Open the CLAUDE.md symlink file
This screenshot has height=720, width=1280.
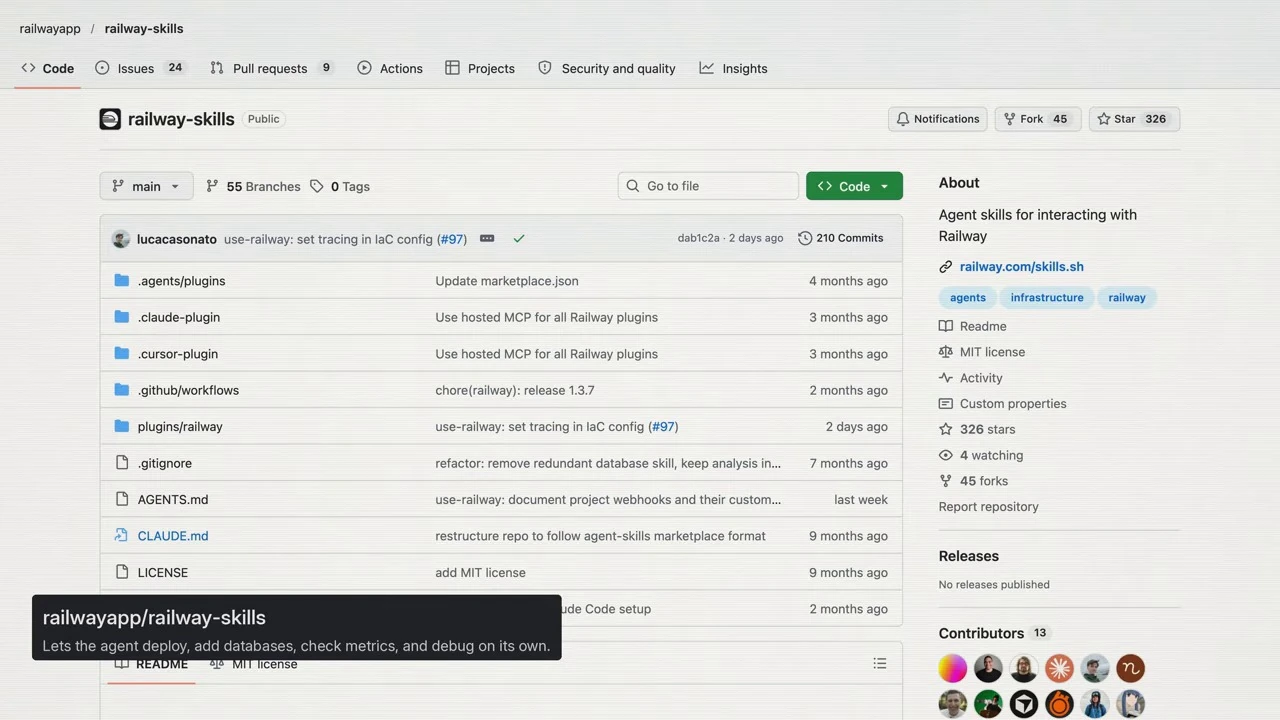pos(173,536)
